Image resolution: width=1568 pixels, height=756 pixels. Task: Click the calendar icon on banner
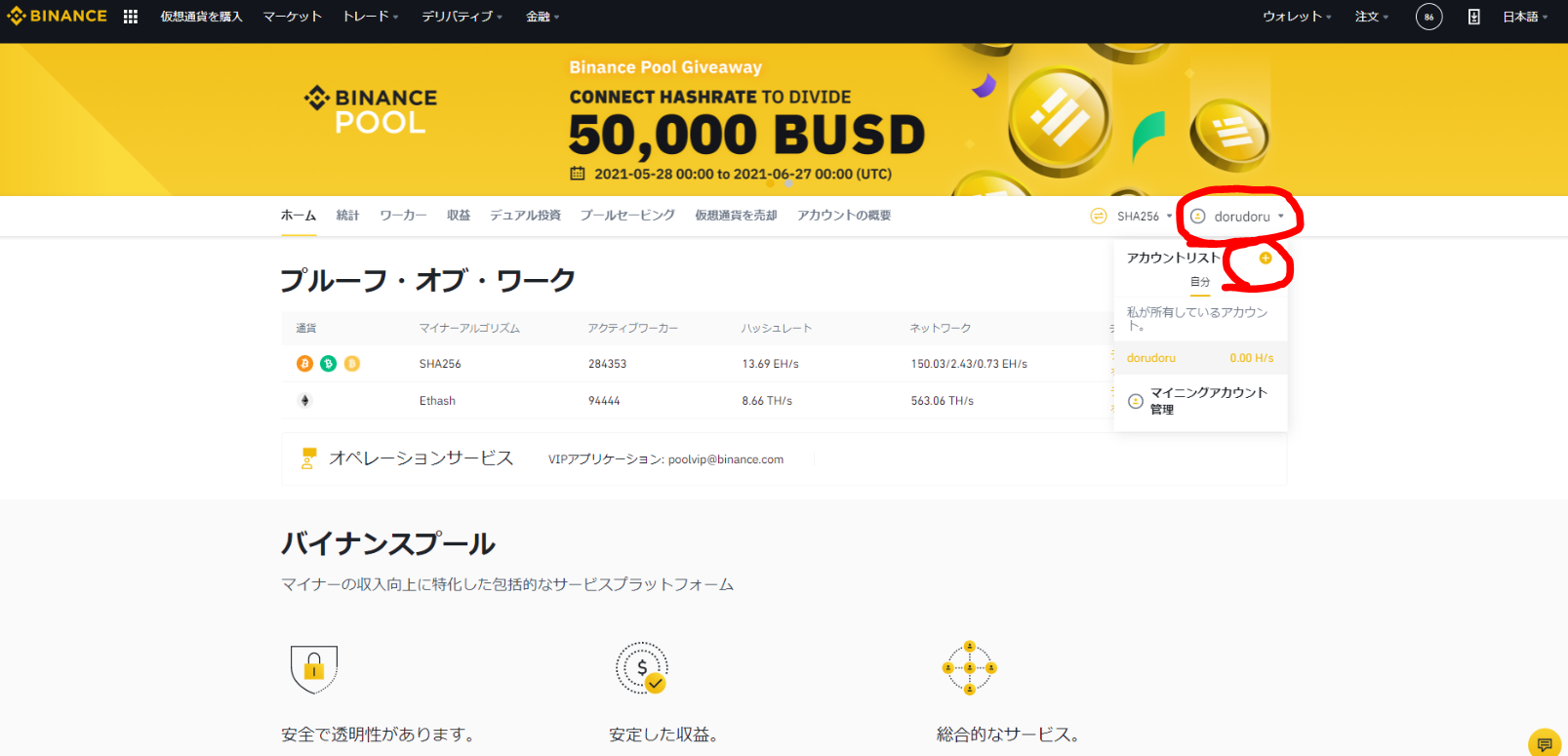point(578,174)
